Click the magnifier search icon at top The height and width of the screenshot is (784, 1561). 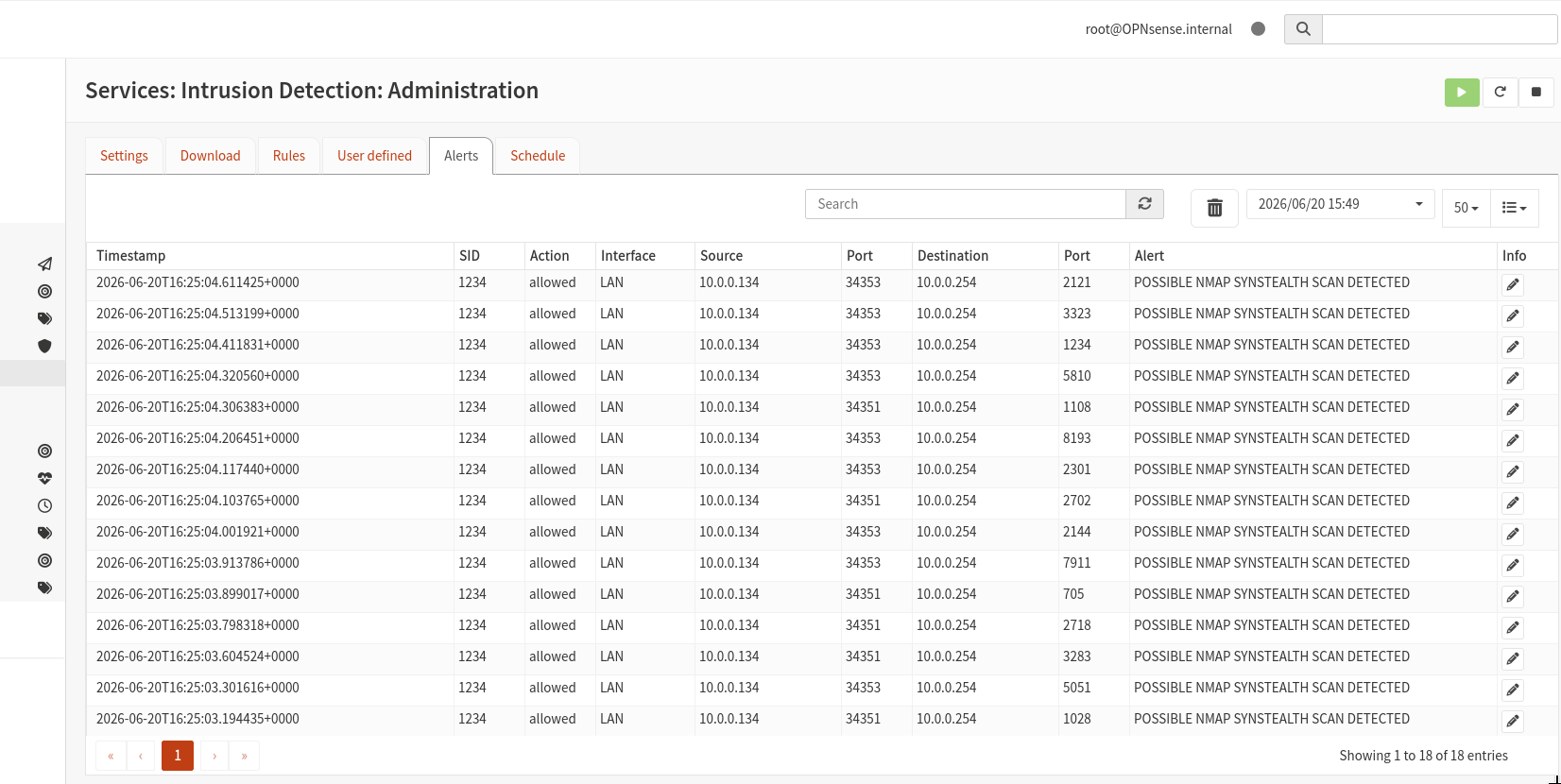point(1303,29)
